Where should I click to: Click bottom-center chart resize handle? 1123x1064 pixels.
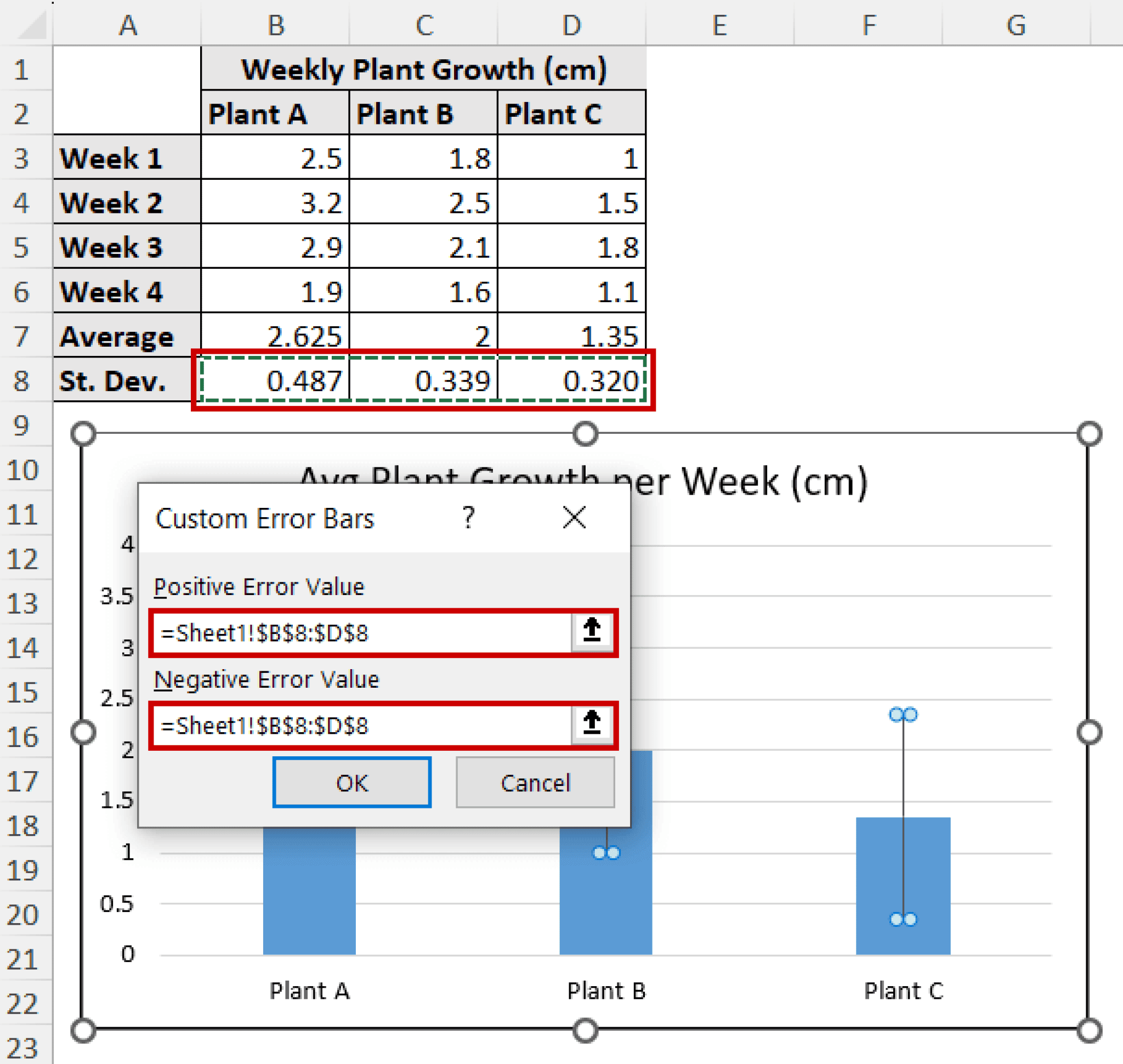point(585,1031)
